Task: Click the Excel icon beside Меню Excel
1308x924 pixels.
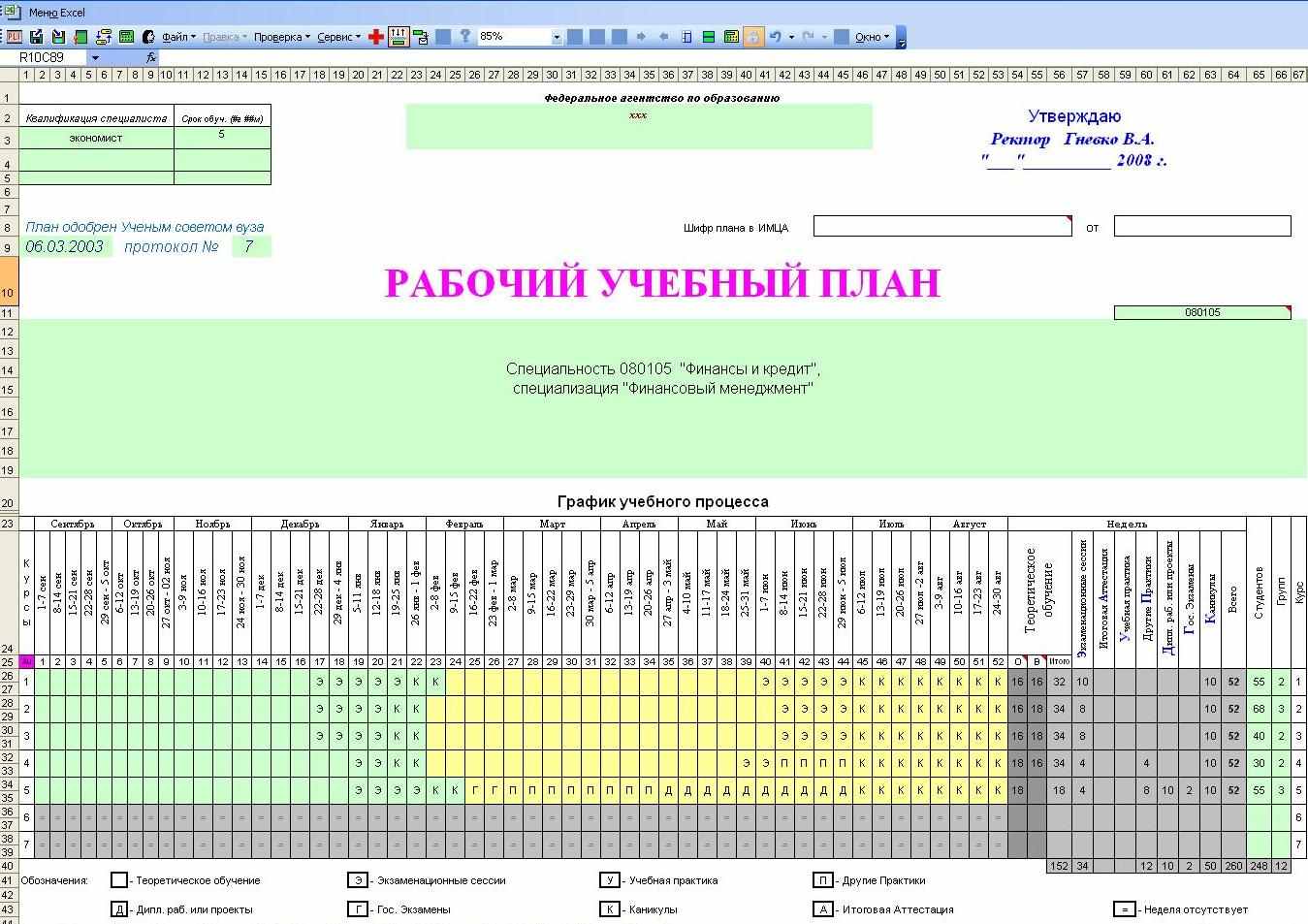Action: click(13, 11)
